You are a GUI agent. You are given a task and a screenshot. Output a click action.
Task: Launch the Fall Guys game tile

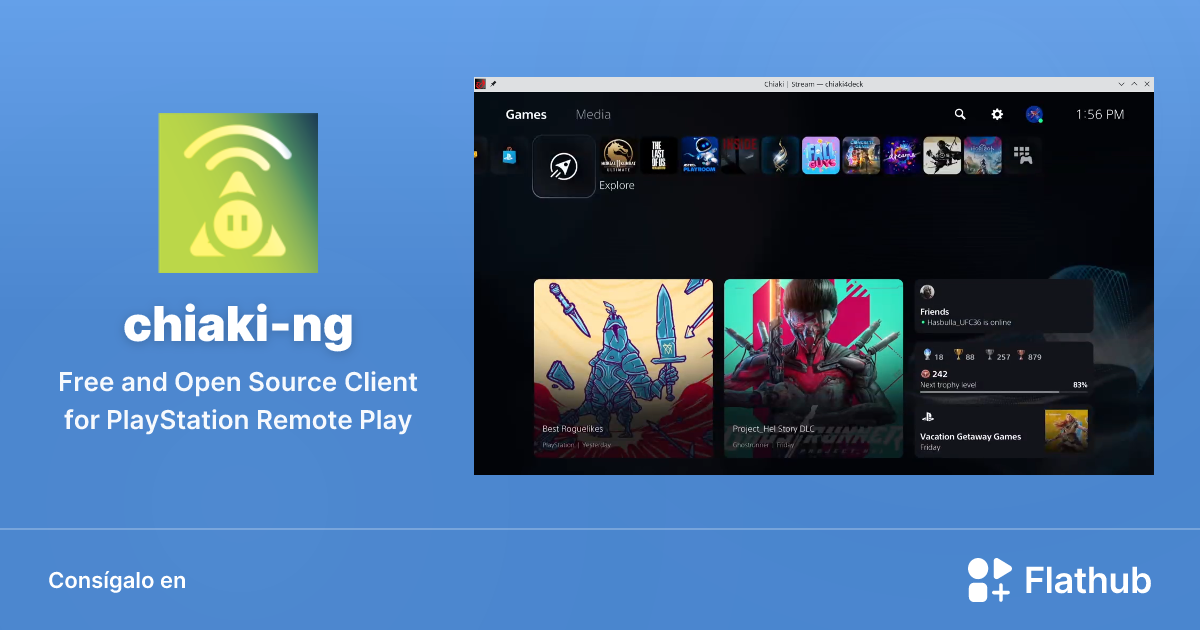pos(821,156)
